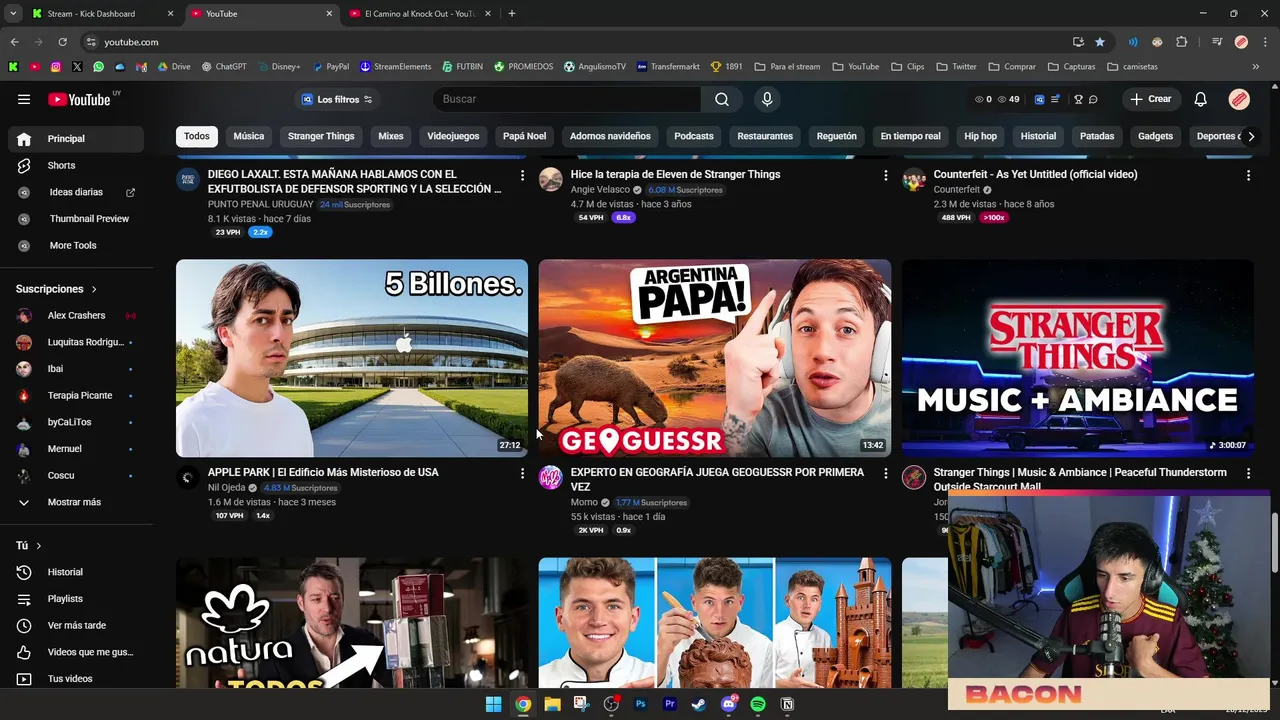Show more chips with right arrow

[1250, 136]
